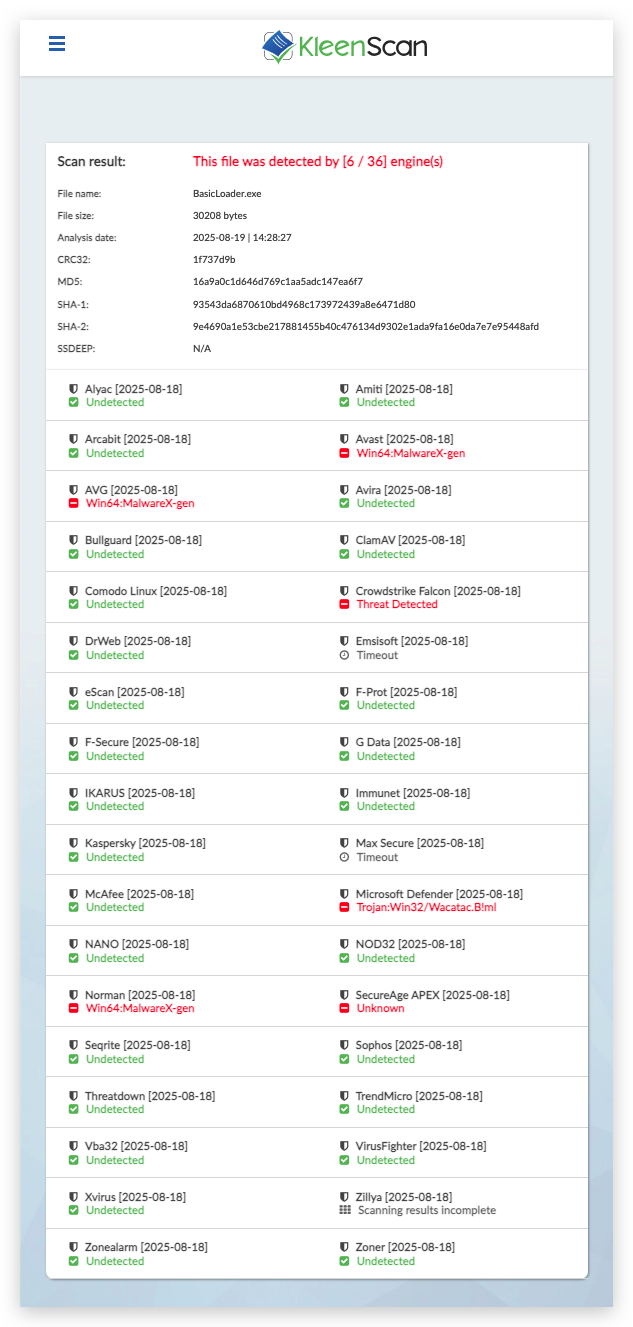The width and height of the screenshot is (633, 1327).
Task: Click the green check icon under TrendMicro
Action: click(344, 1109)
